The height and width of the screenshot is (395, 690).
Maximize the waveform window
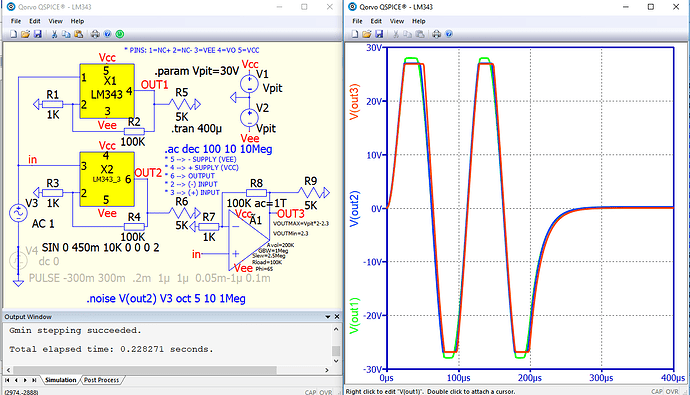point(651,7)
